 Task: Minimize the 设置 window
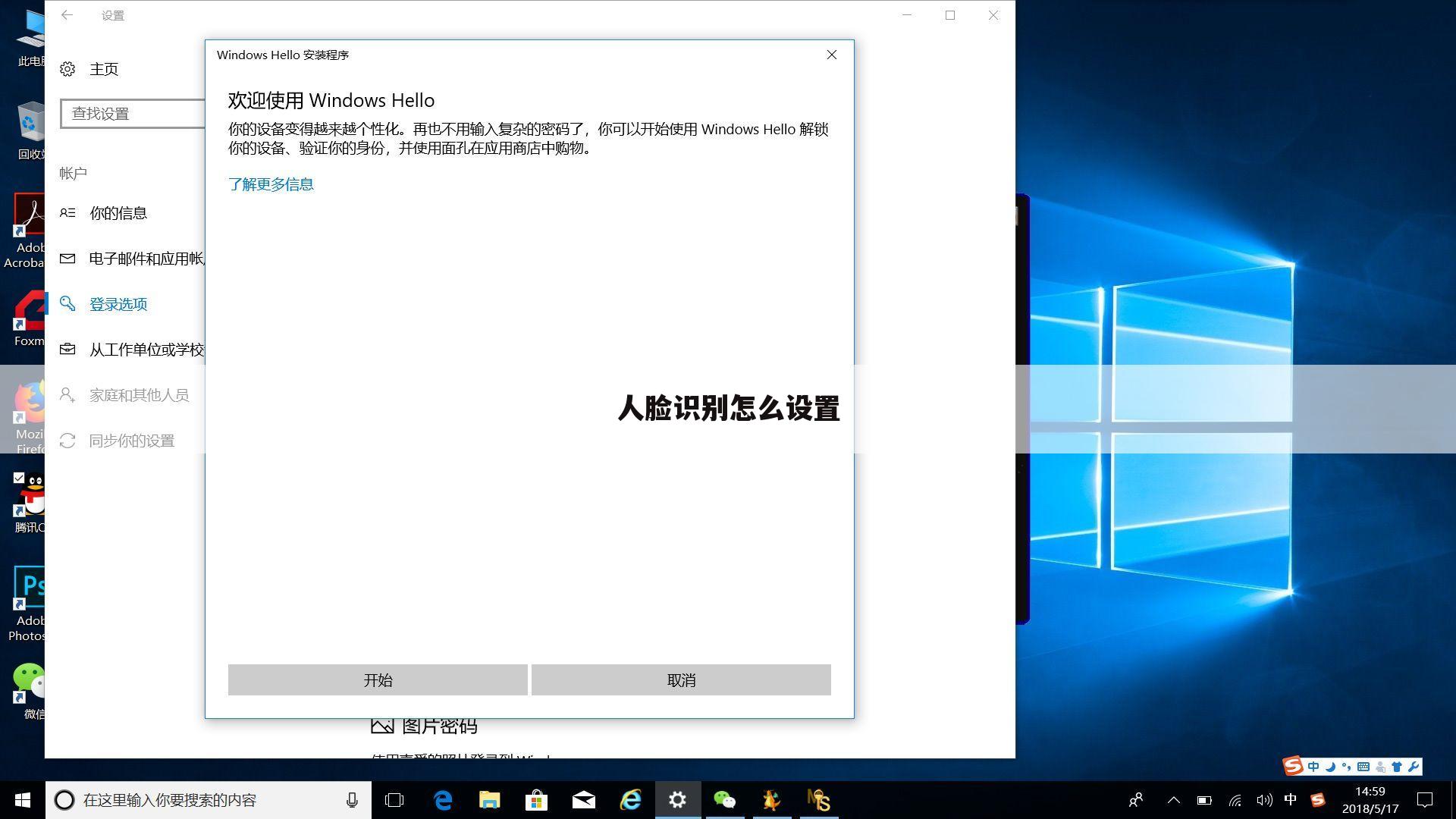point(907,15)
